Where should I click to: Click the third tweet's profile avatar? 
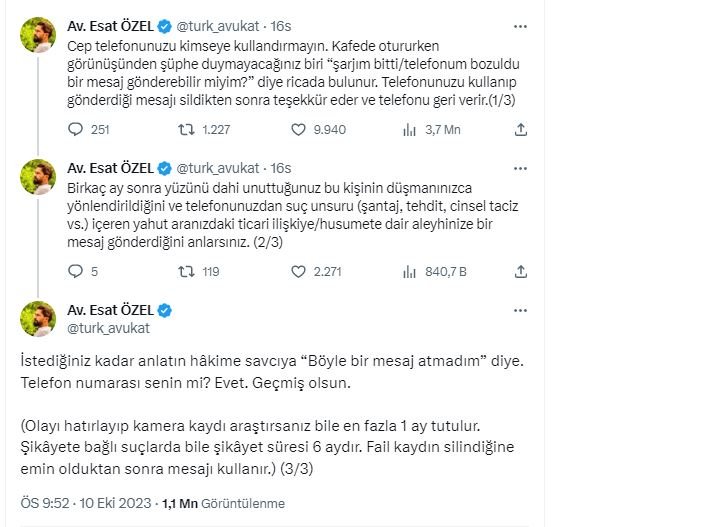38,318
